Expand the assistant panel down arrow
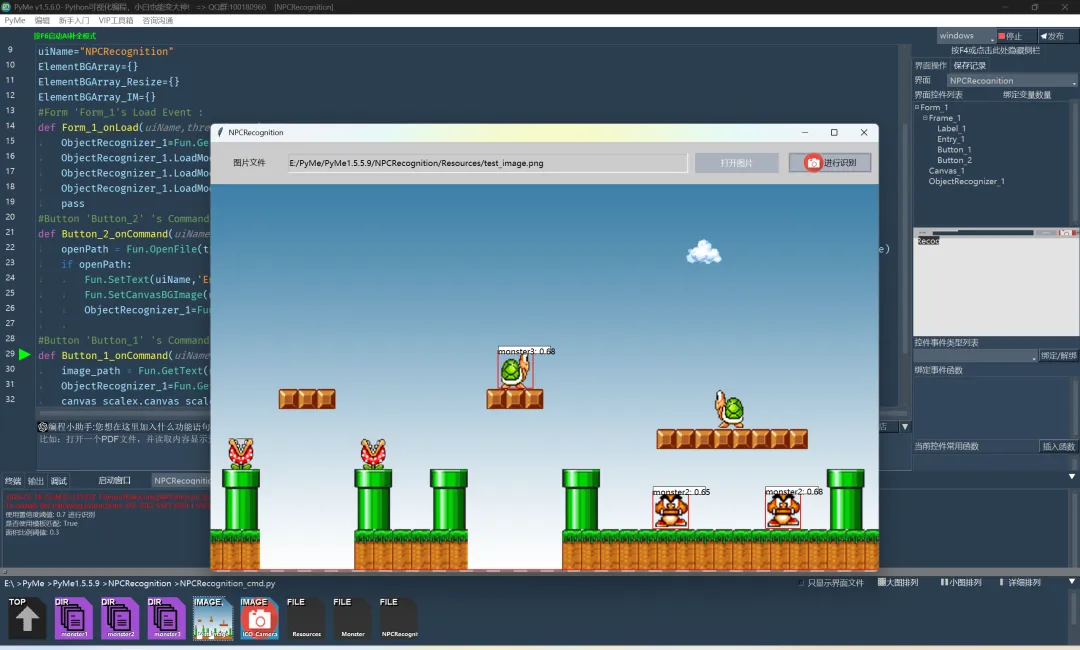 point(905,427)
